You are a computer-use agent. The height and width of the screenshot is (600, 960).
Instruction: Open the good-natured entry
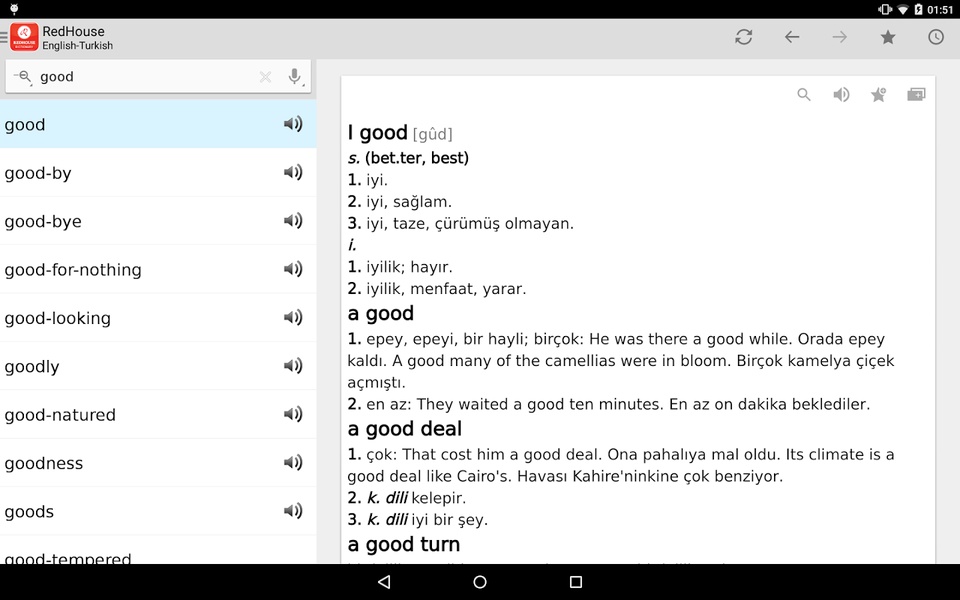coord(158,414)
